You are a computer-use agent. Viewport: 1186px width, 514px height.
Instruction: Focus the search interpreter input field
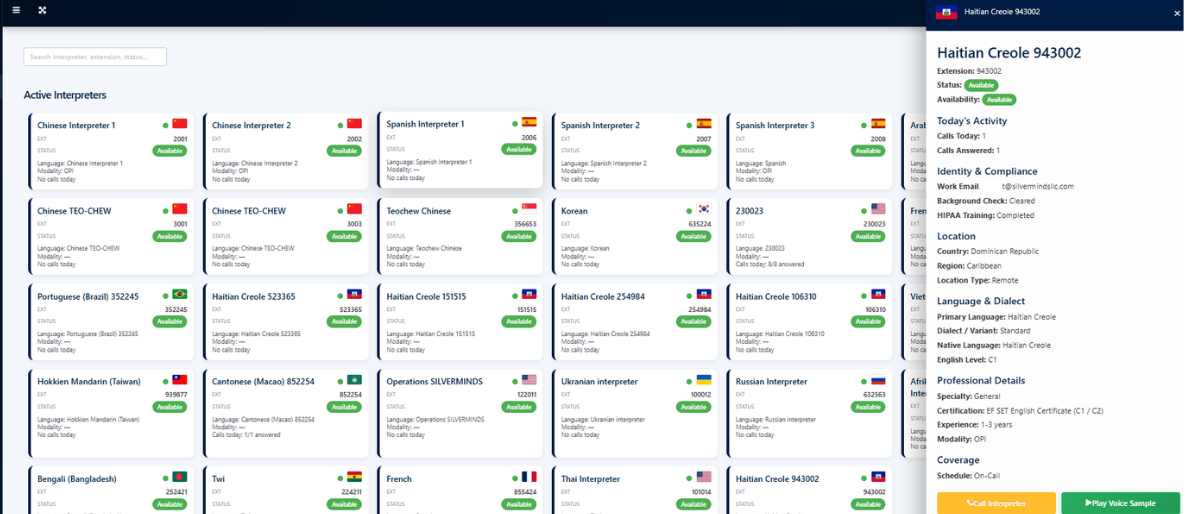95,57
